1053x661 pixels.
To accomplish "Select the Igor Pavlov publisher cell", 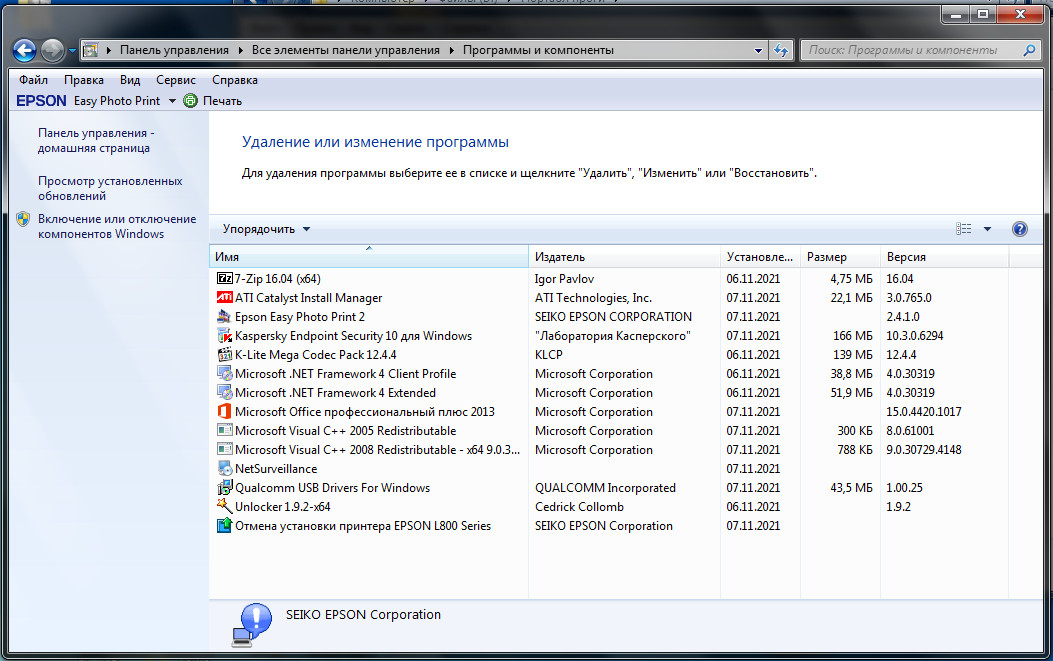I will click(x=564, y=279).
